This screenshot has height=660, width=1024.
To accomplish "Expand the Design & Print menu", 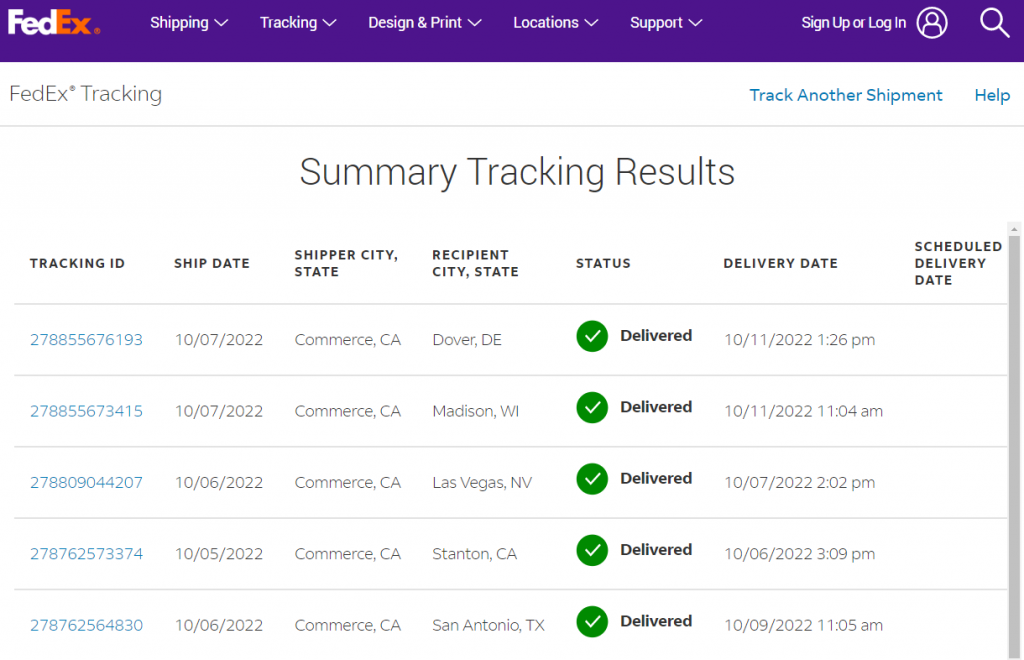I will (424, 23).
